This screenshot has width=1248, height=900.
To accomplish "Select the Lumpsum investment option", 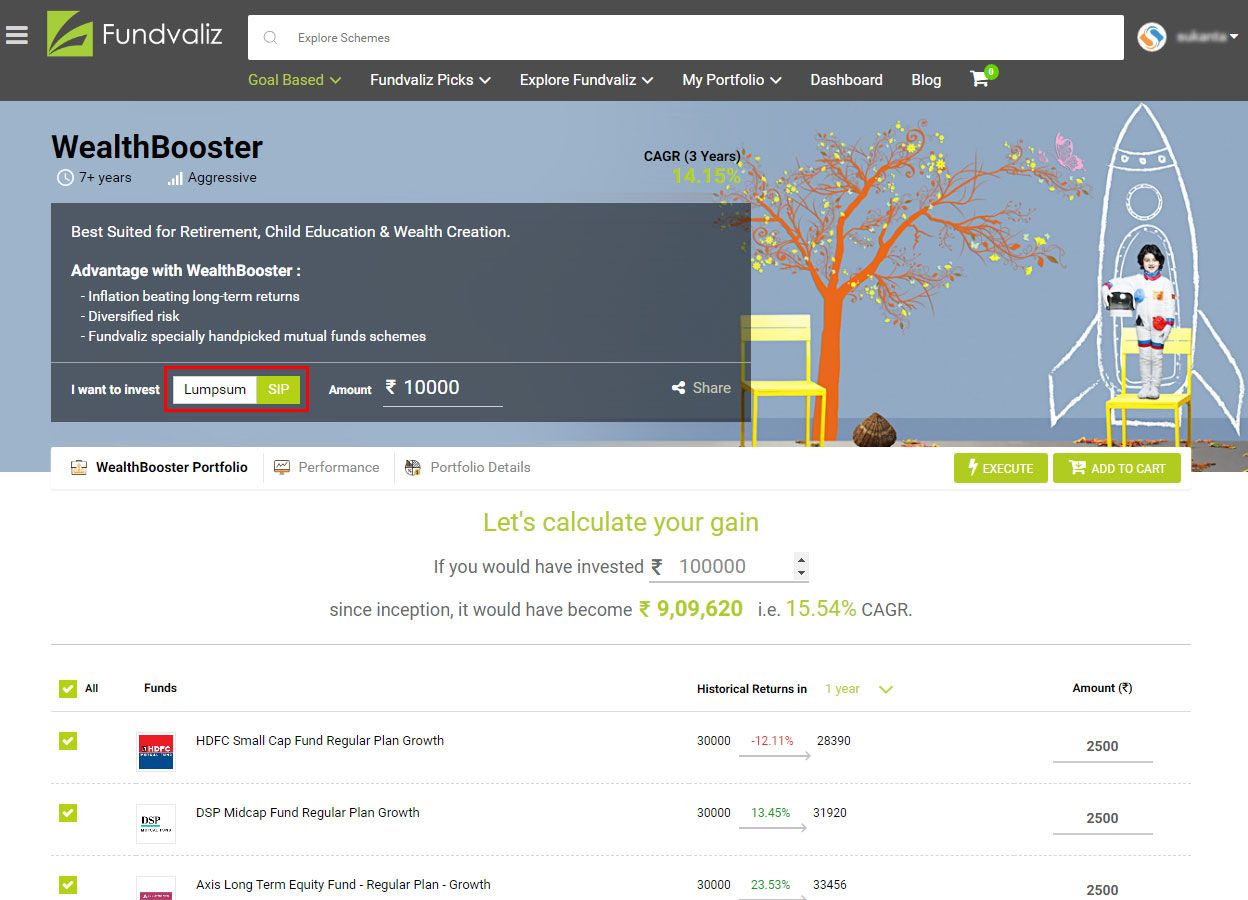I will 215,389.
